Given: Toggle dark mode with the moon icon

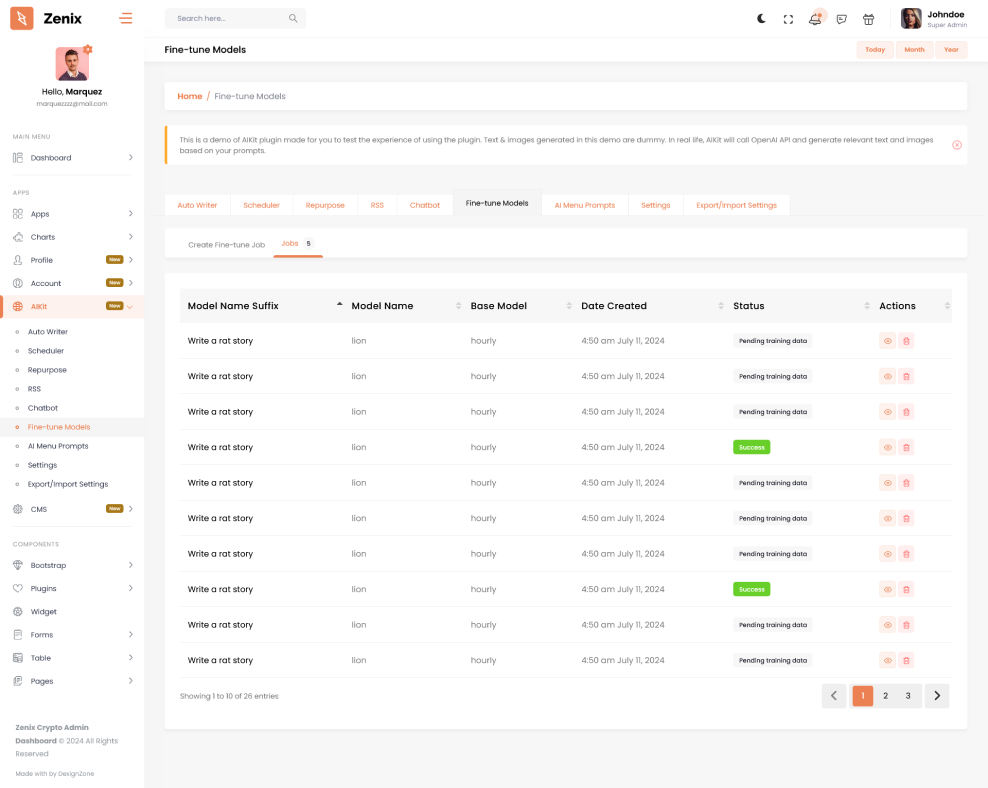Looking at the screenshot, I should [762, 19].
